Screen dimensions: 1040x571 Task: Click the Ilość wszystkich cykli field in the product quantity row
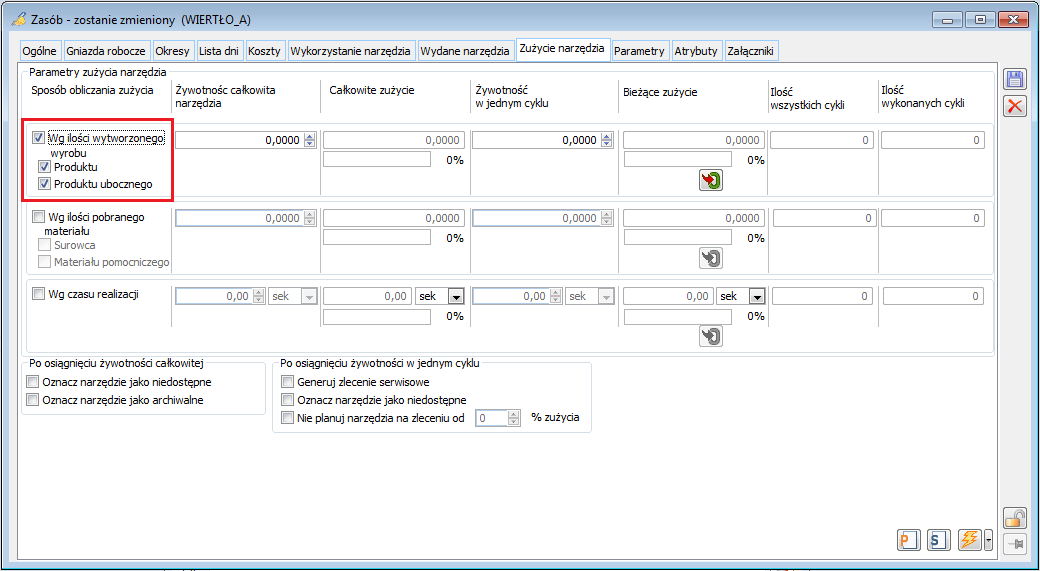pyautogui.click(x=820, y=140)
